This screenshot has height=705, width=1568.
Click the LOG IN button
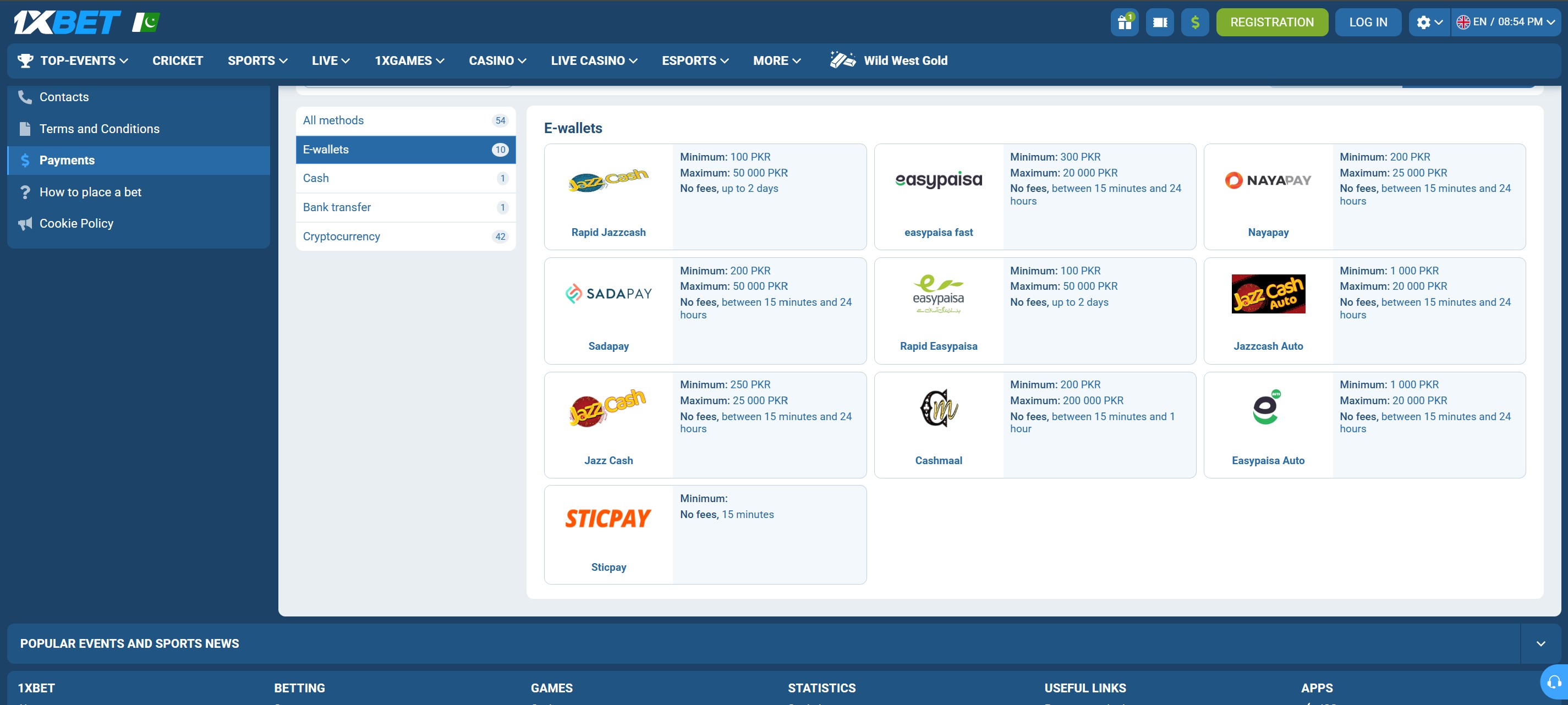point(1368,23)
